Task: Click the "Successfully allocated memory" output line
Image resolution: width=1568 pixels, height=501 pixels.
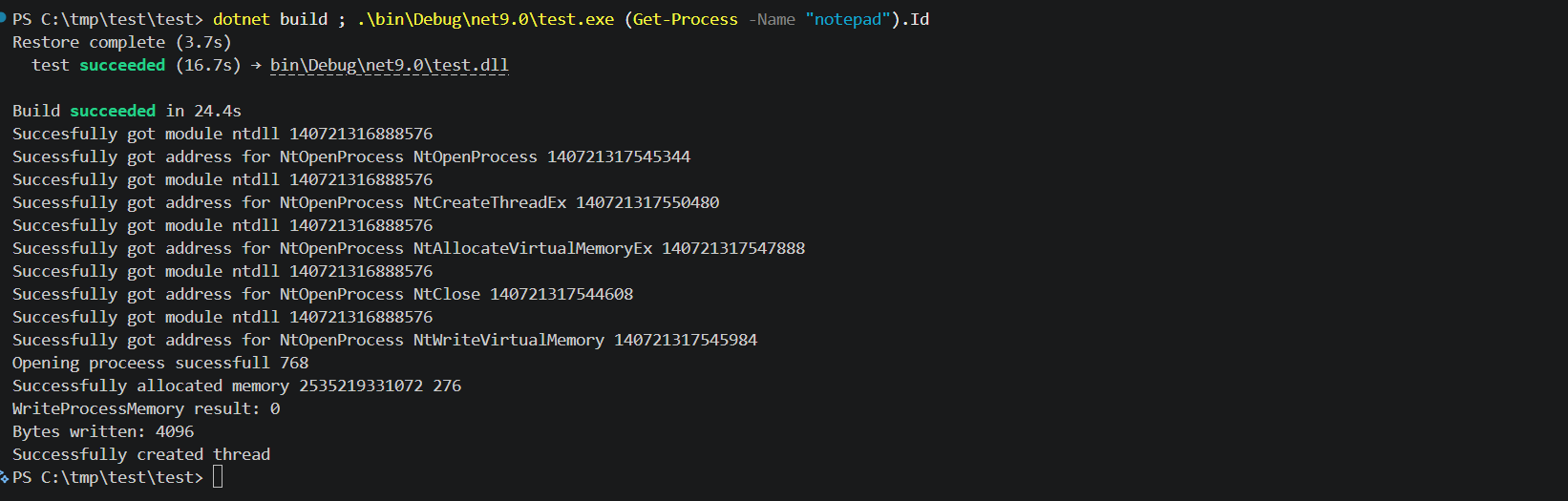Action: point(237,386)
